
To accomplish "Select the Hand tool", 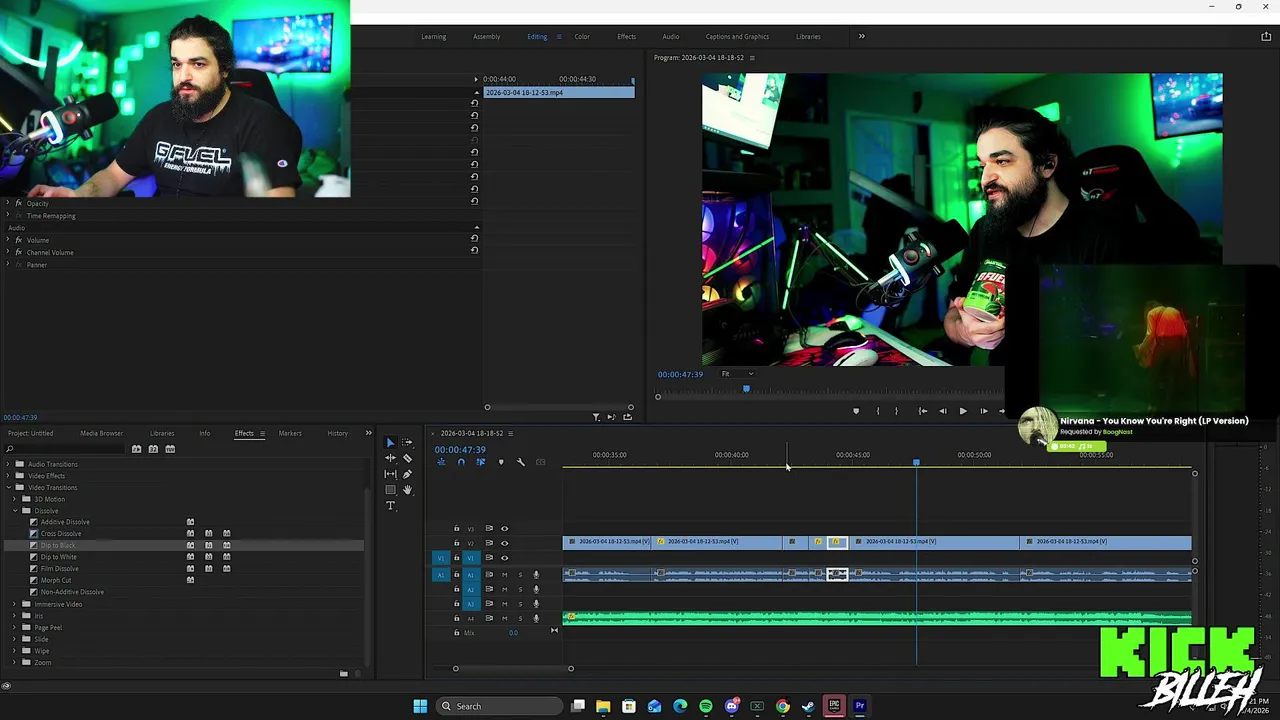I will (408, 490).
